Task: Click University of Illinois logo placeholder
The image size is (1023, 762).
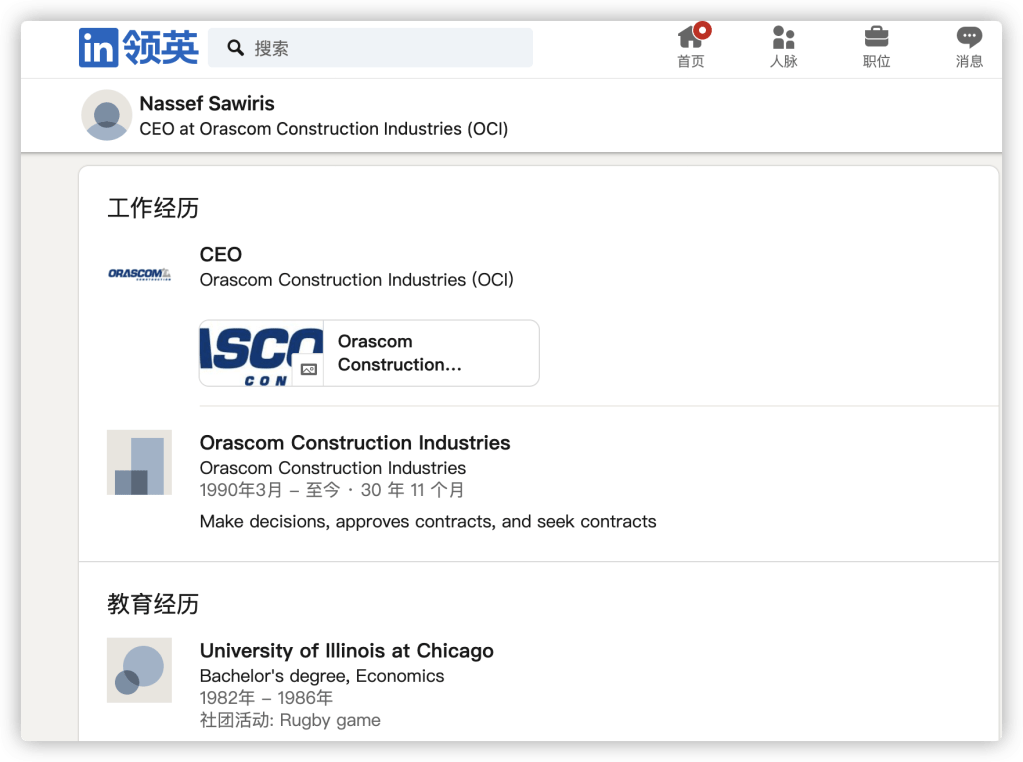Action: 139,670
